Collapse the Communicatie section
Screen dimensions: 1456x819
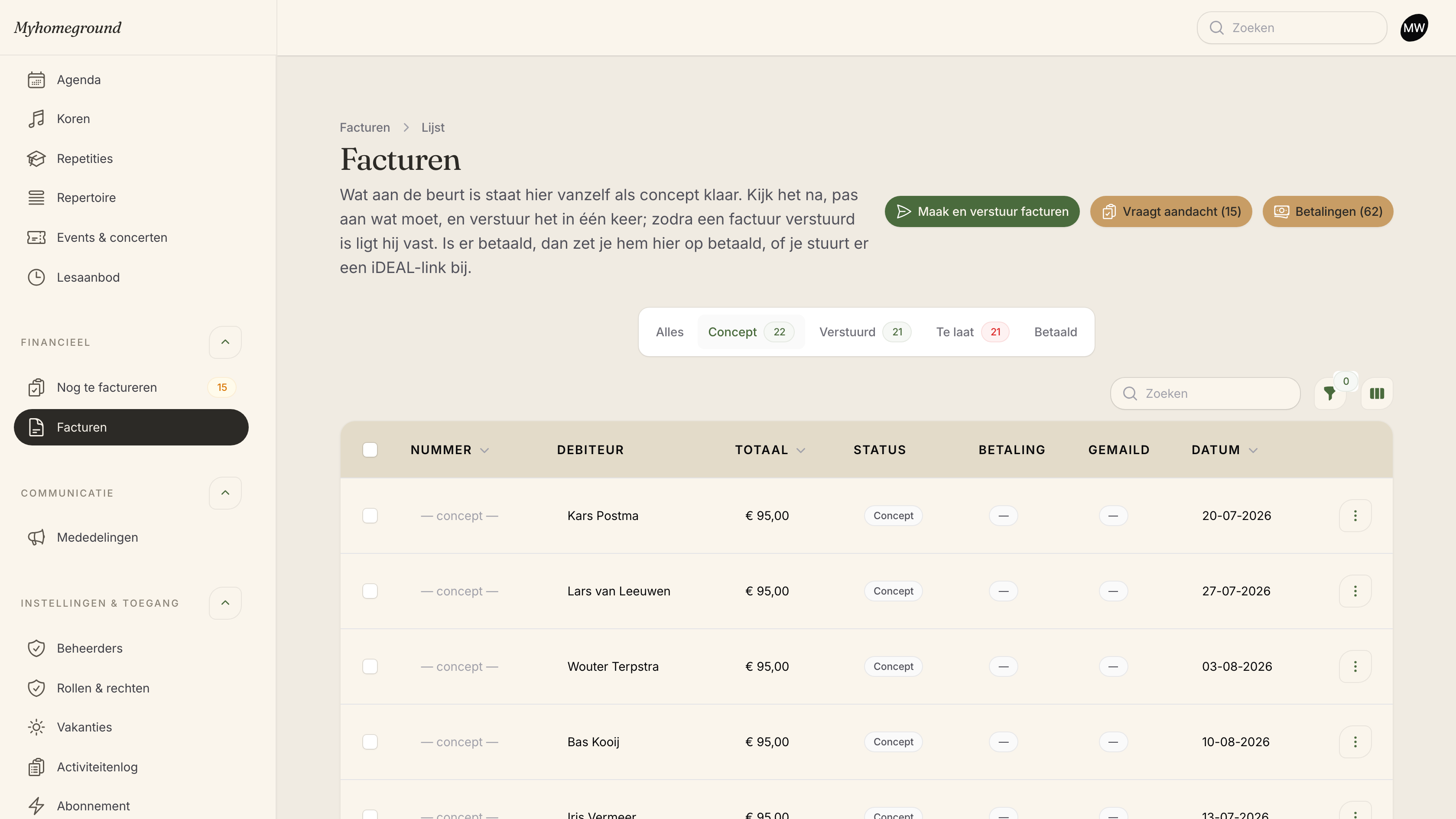pyautogui.click(x=225, y=493)
